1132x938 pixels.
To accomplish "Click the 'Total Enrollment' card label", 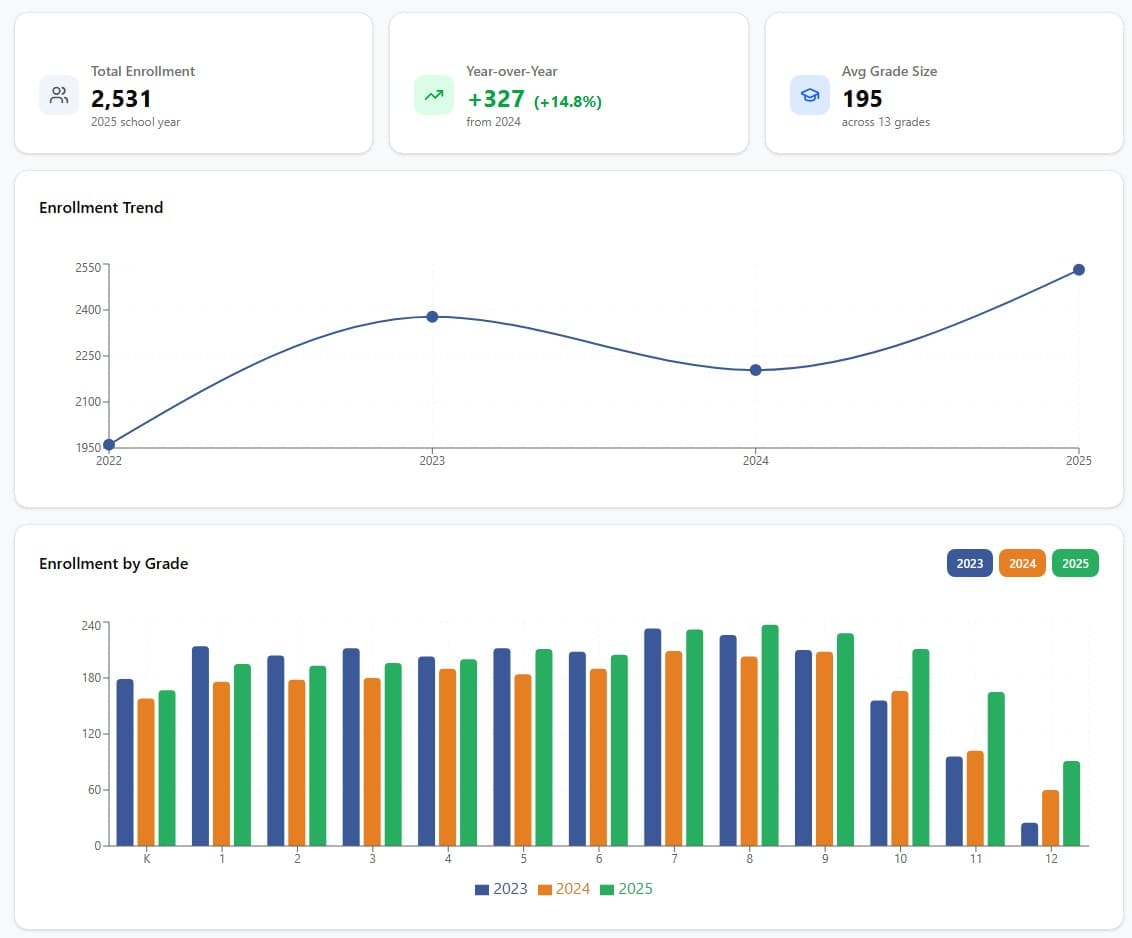I will 143,71.
